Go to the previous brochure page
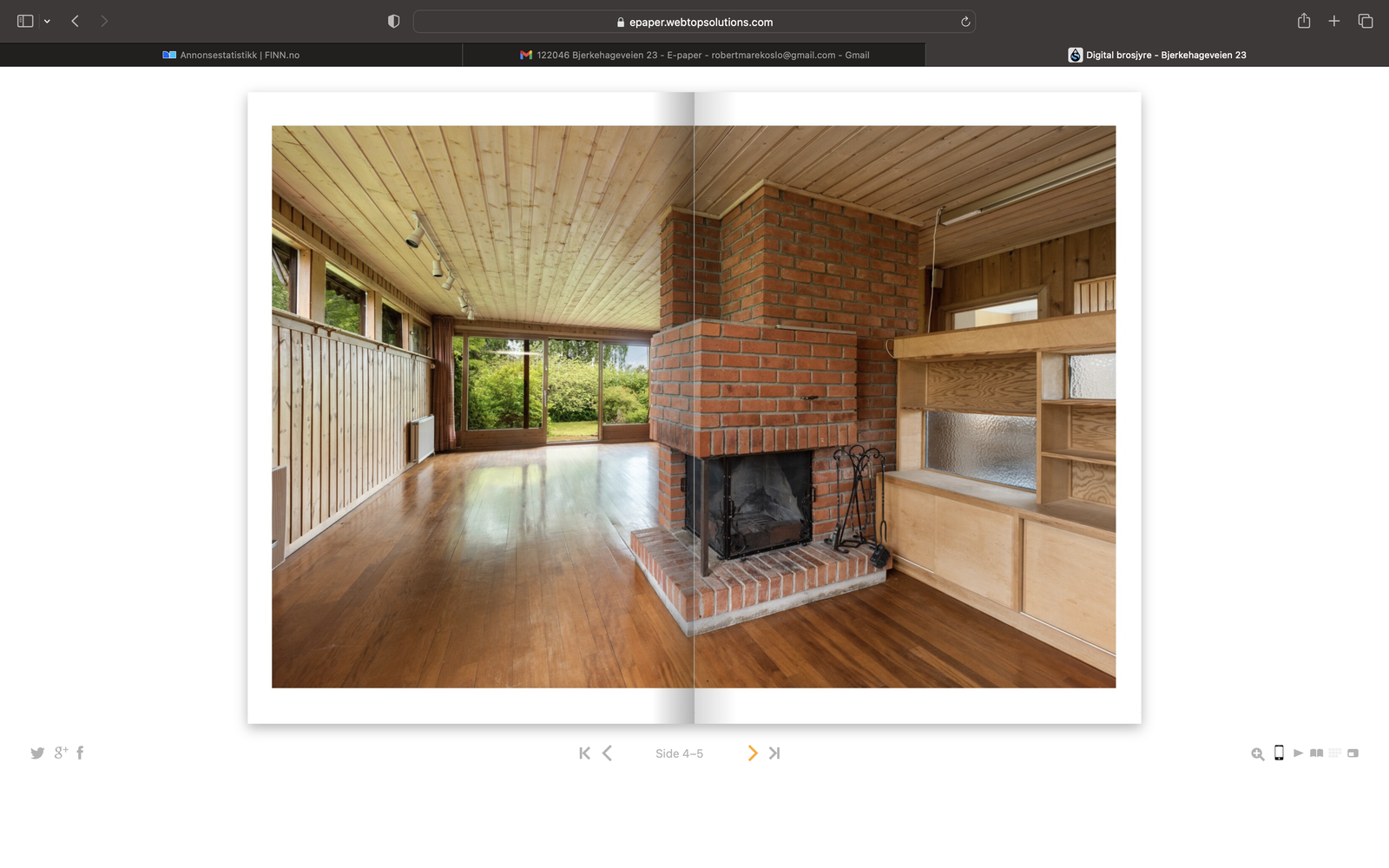 click(x=608, y=753)
